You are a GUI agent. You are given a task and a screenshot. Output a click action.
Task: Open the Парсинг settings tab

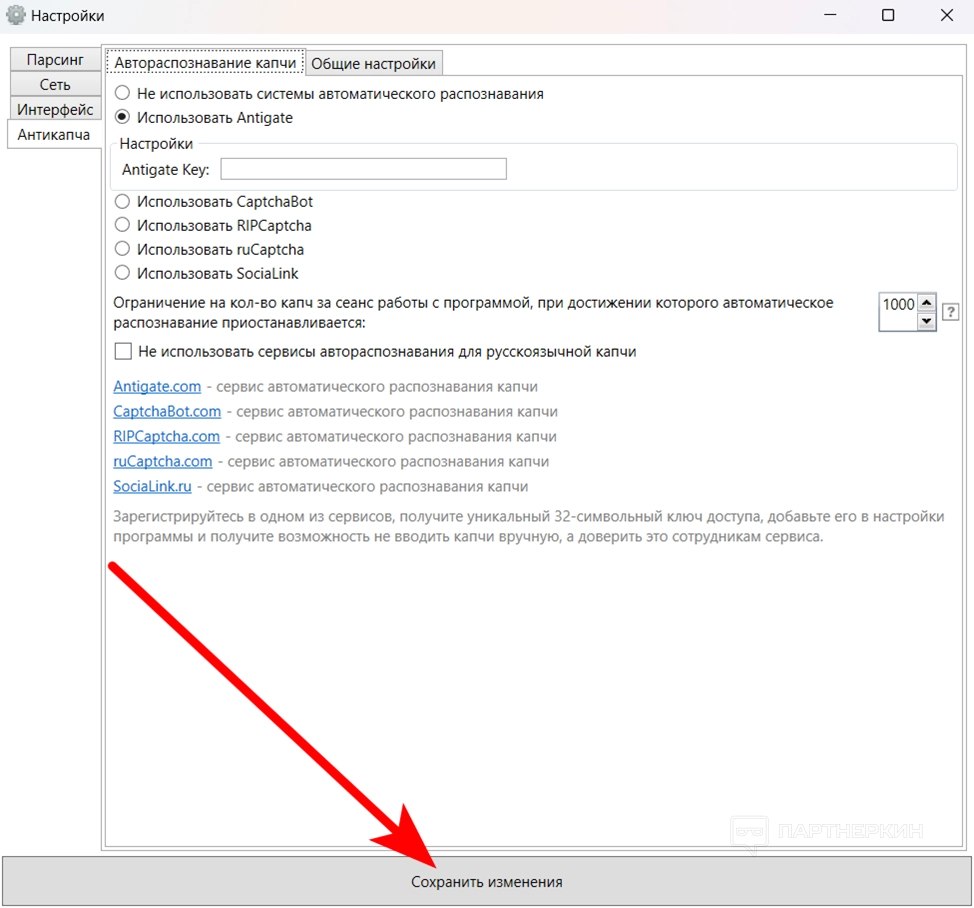55,60
